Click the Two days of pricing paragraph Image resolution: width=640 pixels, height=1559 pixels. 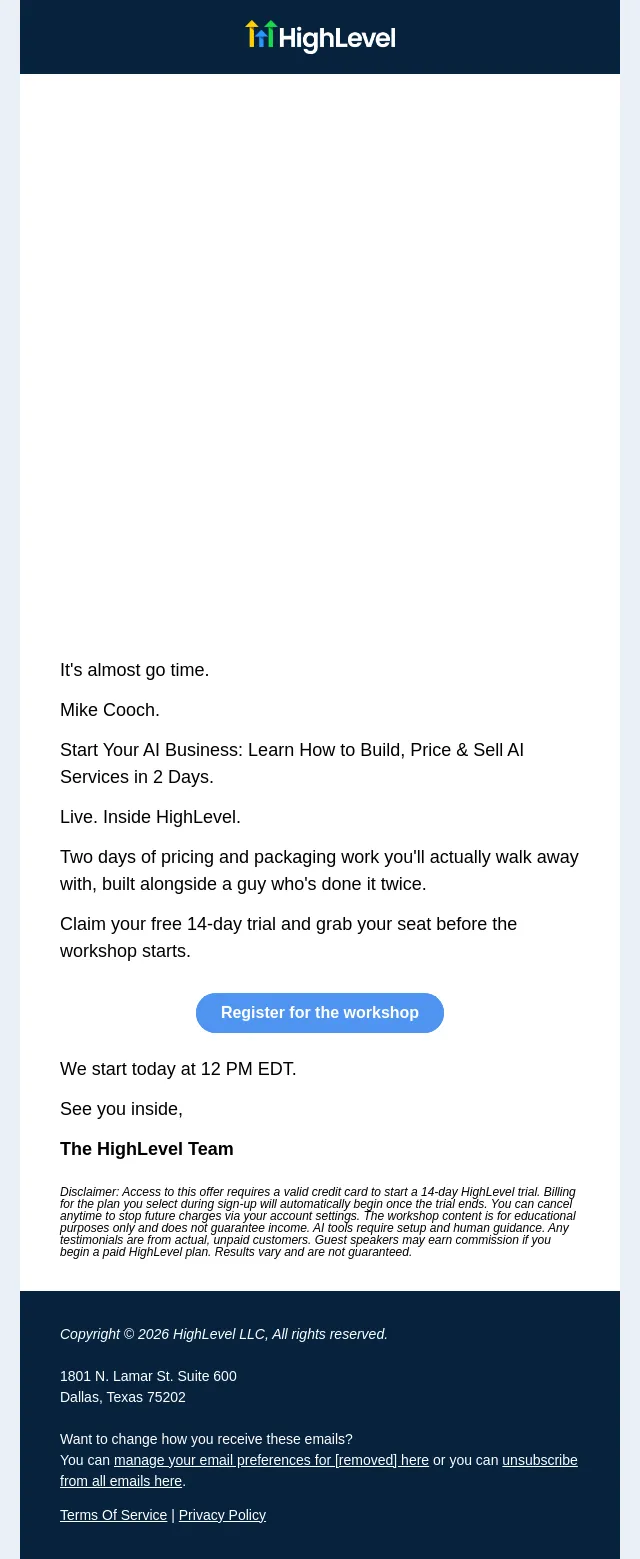[319, 871]
